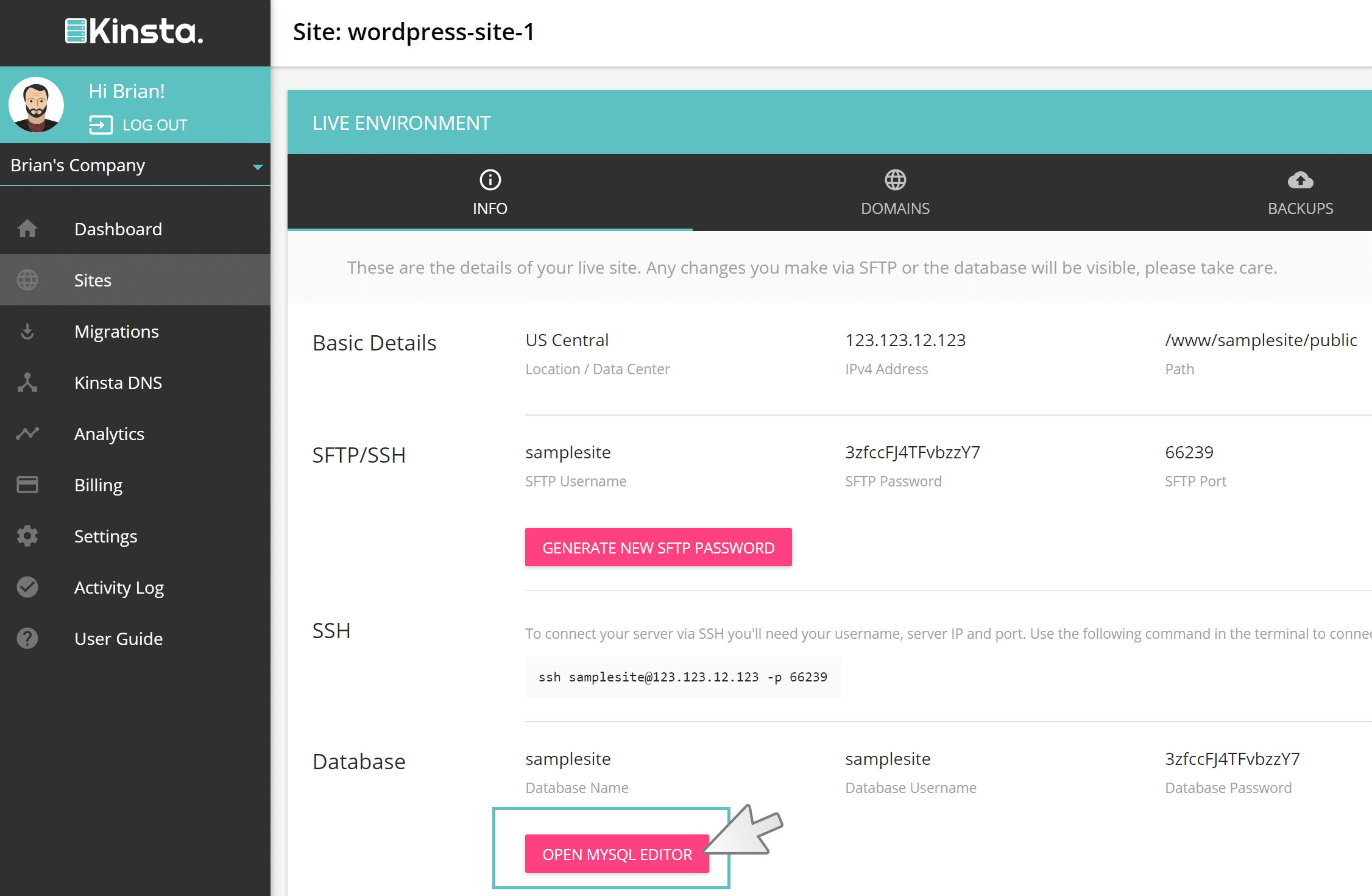The width and height of the screenshot is (1372, 896).
Task: Click the SFTP password 3zfccFJ4TFvbzzY7
Action: point(913,452)
